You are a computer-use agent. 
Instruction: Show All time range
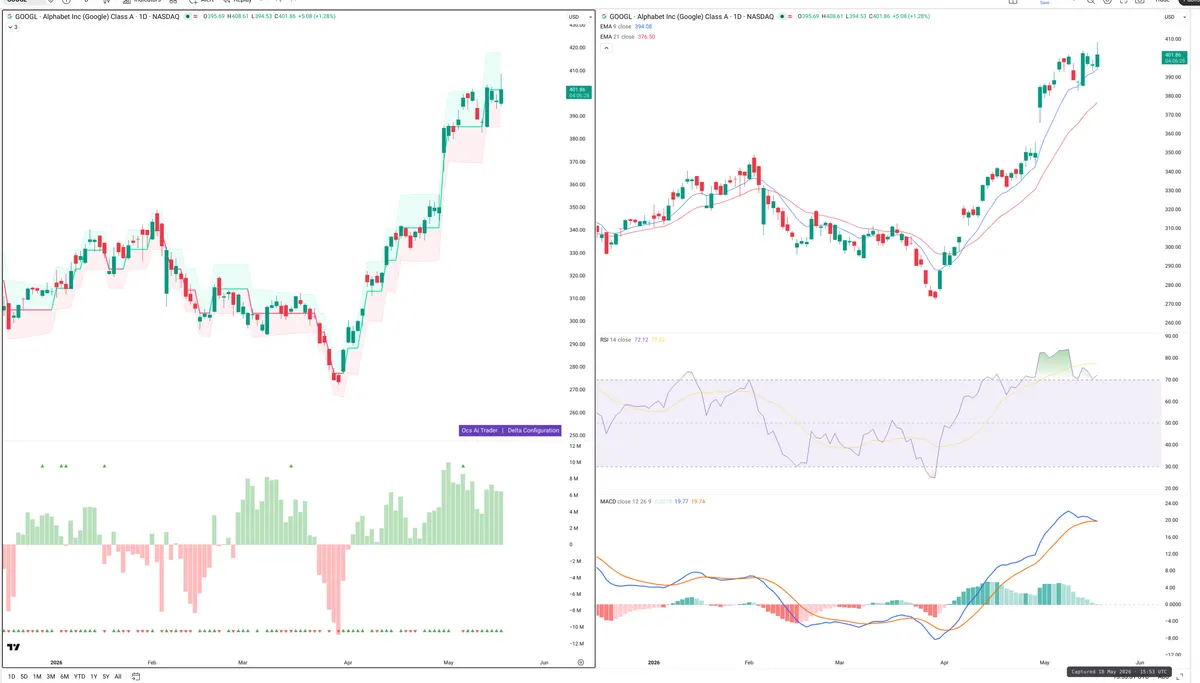click(x=118, y=677)
